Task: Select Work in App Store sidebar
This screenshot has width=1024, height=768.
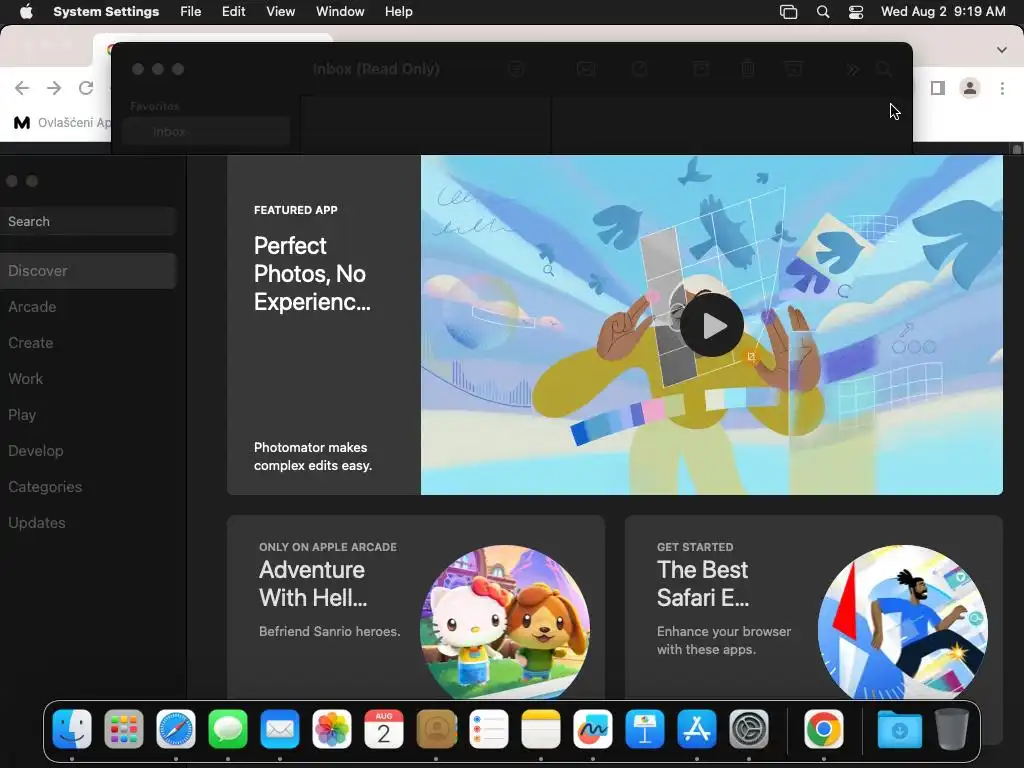Action: (88, 378)
